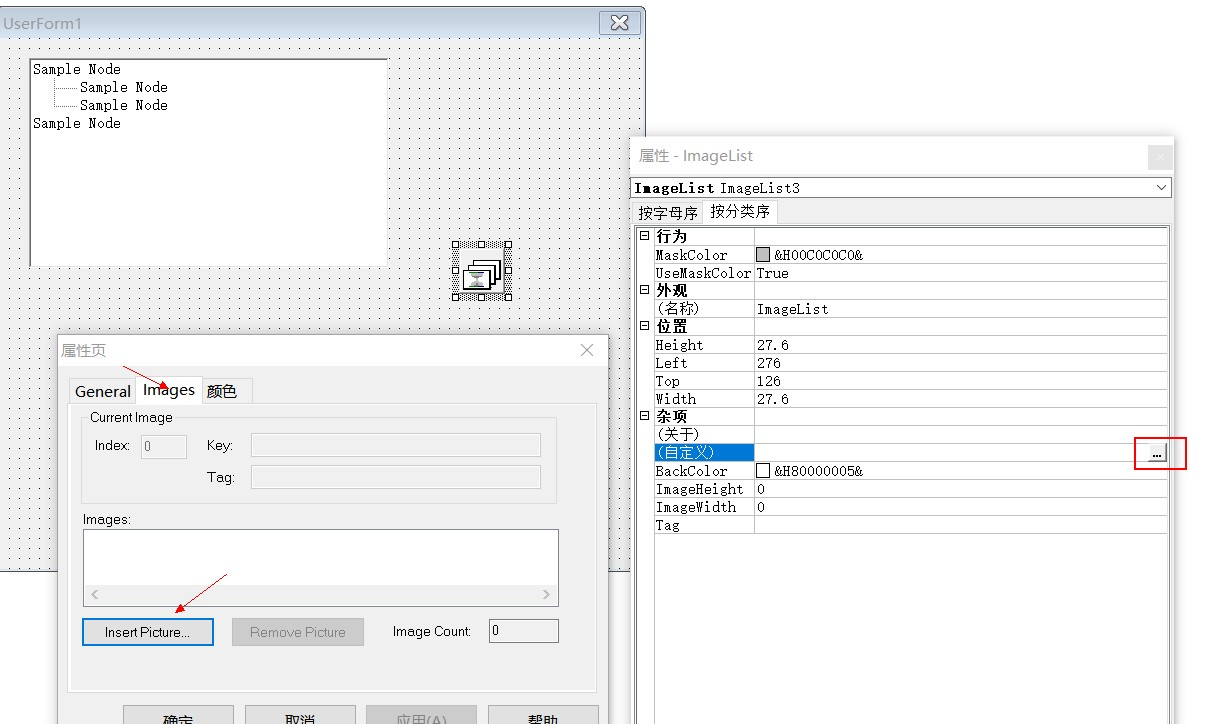Select the ImageList control icon on the UserForm
1211x724 pixels.
481,271
